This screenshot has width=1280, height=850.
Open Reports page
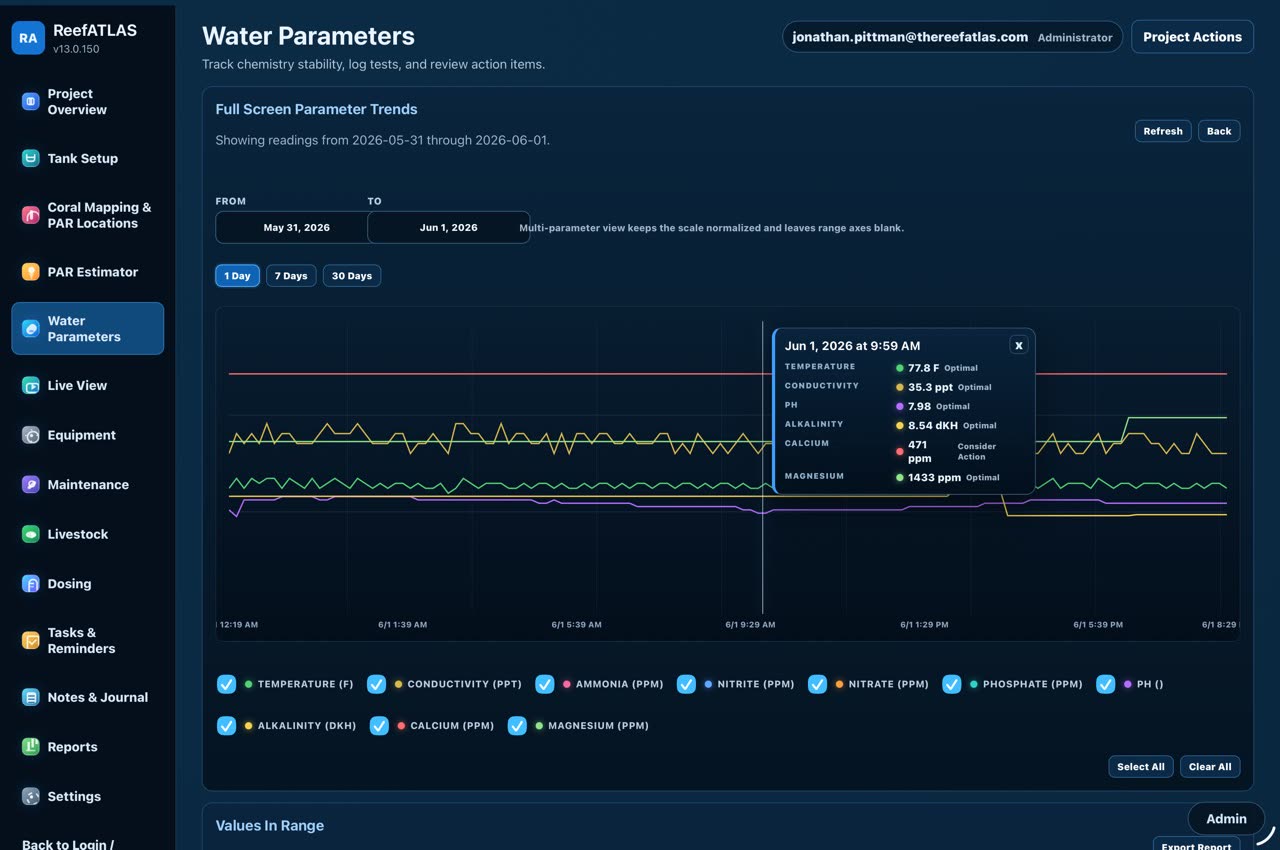click(88, 747)
